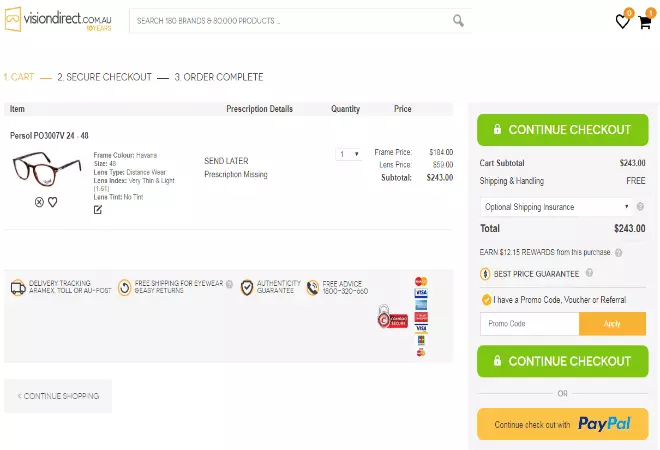Click the authenticity guarantee shield icon
The width and height of the screenshot is (660, 450).
(x=247, y=288)
